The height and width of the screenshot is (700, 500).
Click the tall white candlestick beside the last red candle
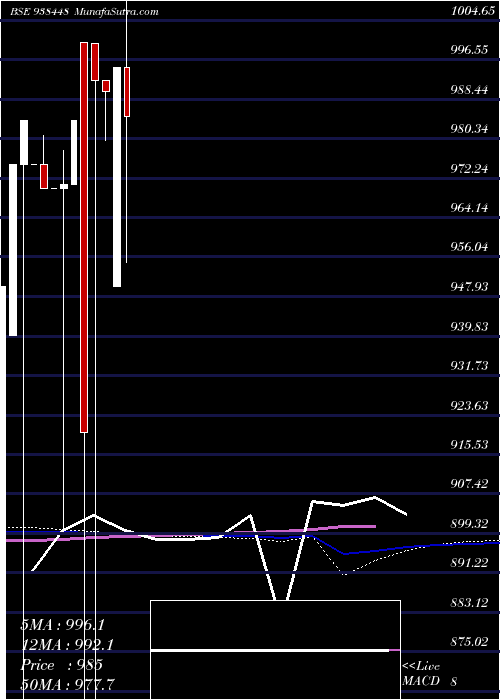[x=117, y=177]
